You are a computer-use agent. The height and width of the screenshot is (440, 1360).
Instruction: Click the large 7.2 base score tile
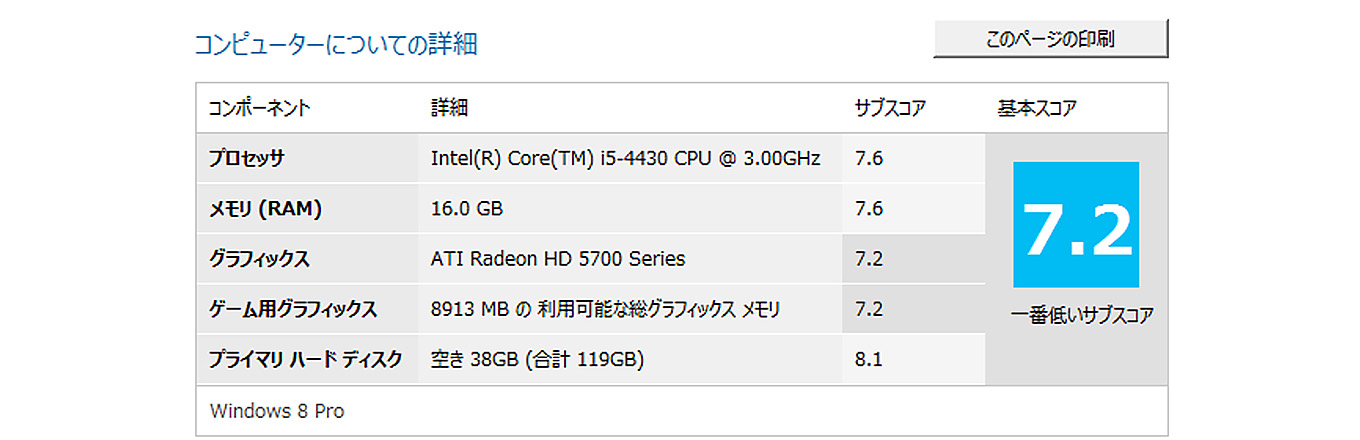tap(1076, 225)
